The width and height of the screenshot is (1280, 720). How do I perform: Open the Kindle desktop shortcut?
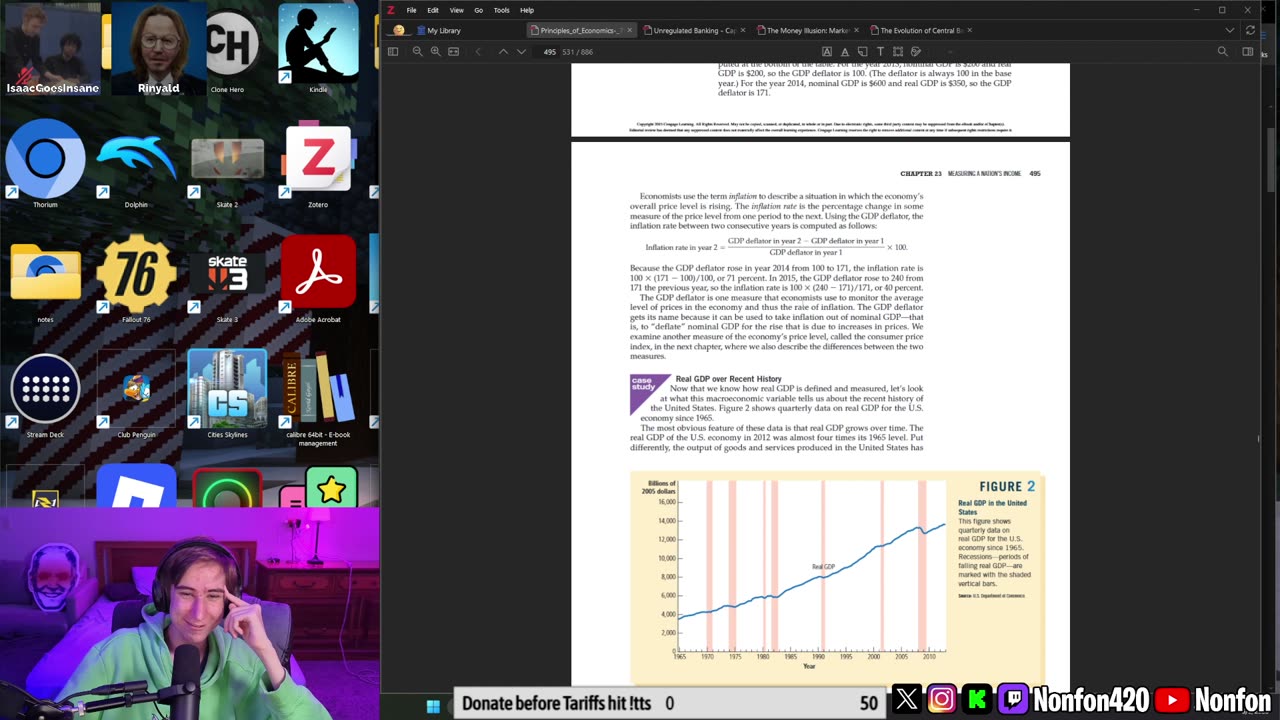pyautogui.click(x=318, y=50)
